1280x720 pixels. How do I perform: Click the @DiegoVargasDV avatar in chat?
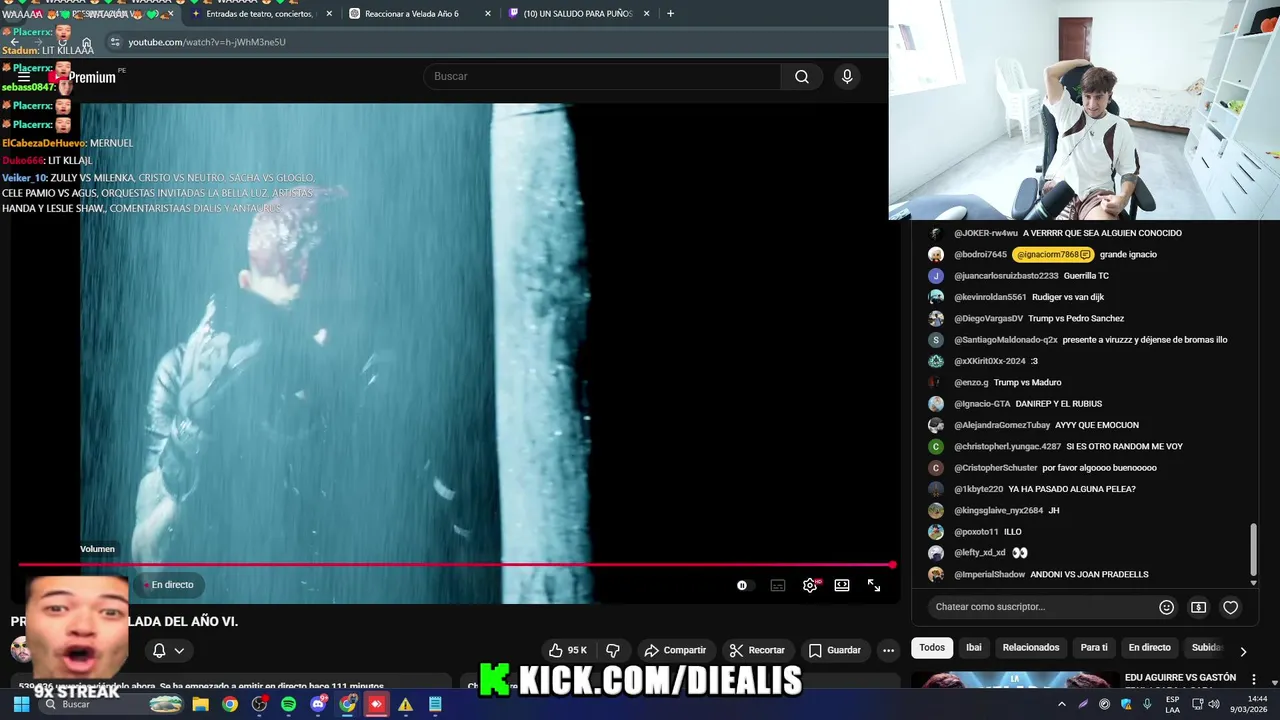pyautogui.click(x=936, y=319)
